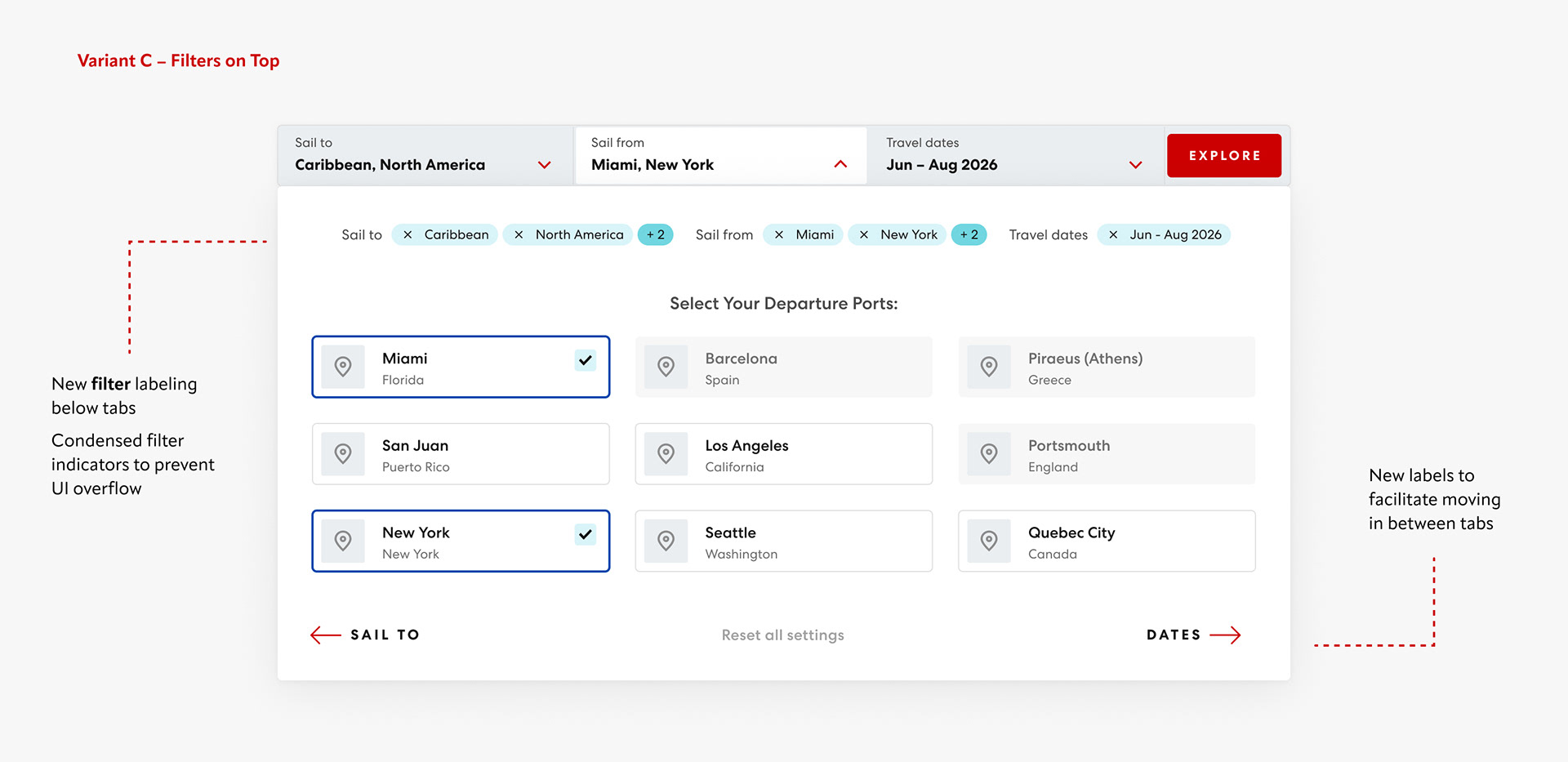This screenshot has height=762, width=1568.
Task: Choose the Quebec City departure port
Action: tap(1107, 541)
